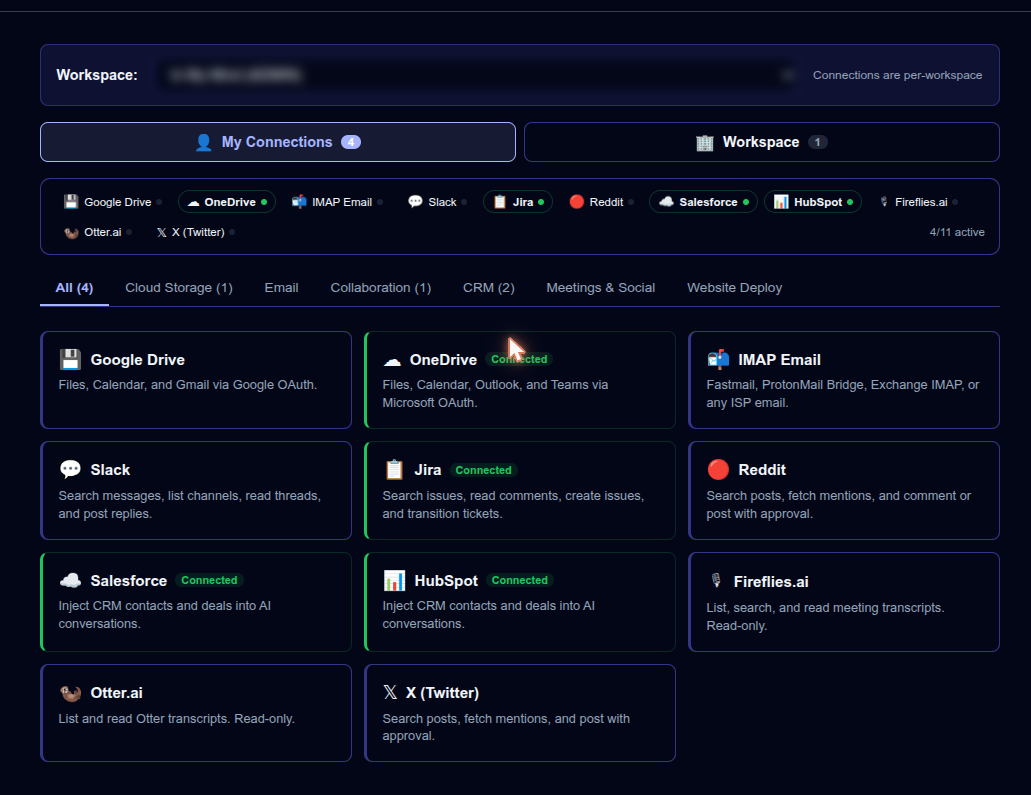1031x795 pixels.
Task: Click the count badge 1 in Workspace tab
Action: click(x=817, y=142)
